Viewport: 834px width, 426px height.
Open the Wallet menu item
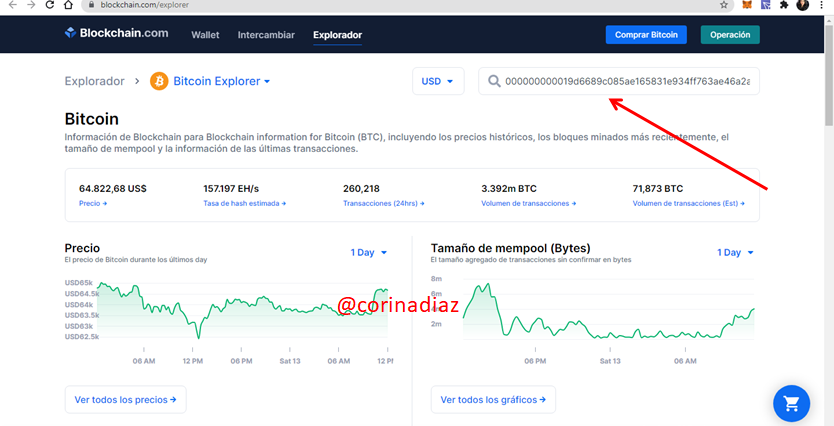[x=205, y=35]
